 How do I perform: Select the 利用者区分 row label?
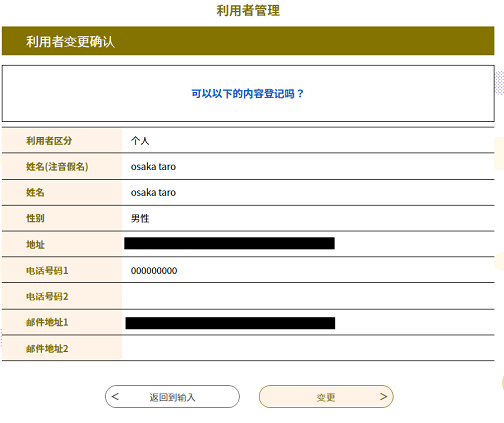(49, 141)
